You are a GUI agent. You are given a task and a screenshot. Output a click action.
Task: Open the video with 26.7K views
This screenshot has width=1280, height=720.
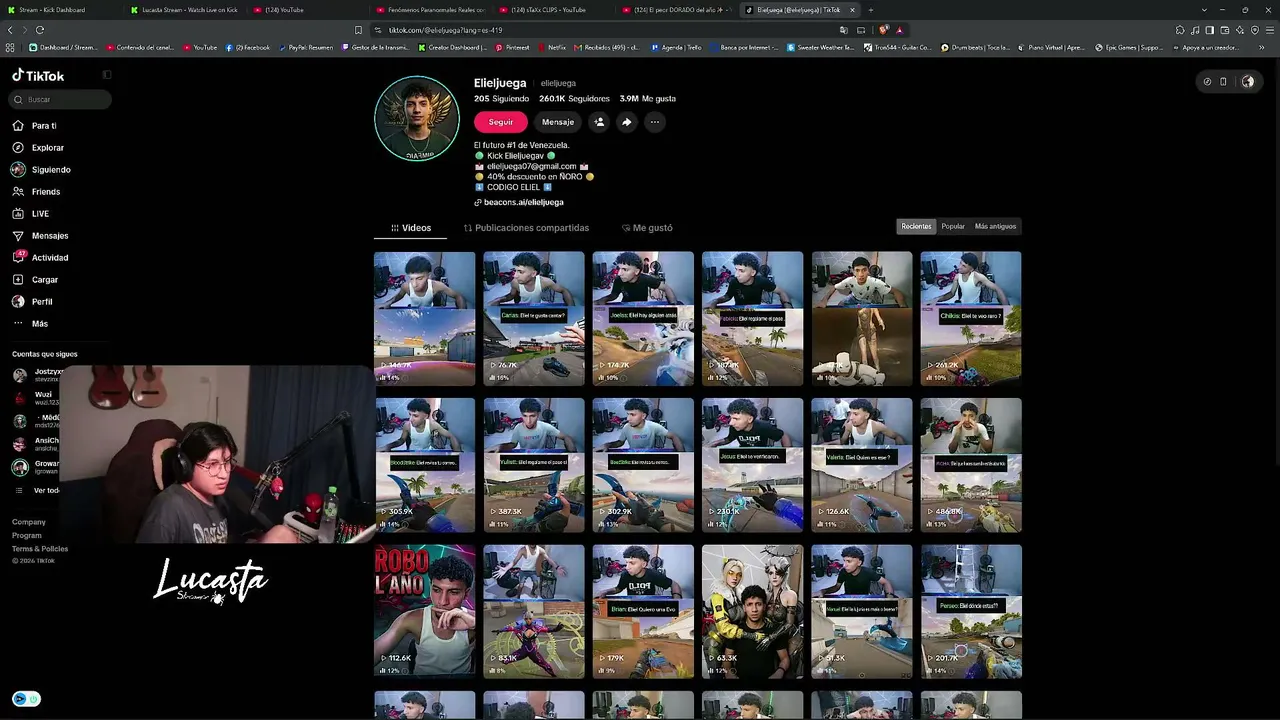pos(534,318)
